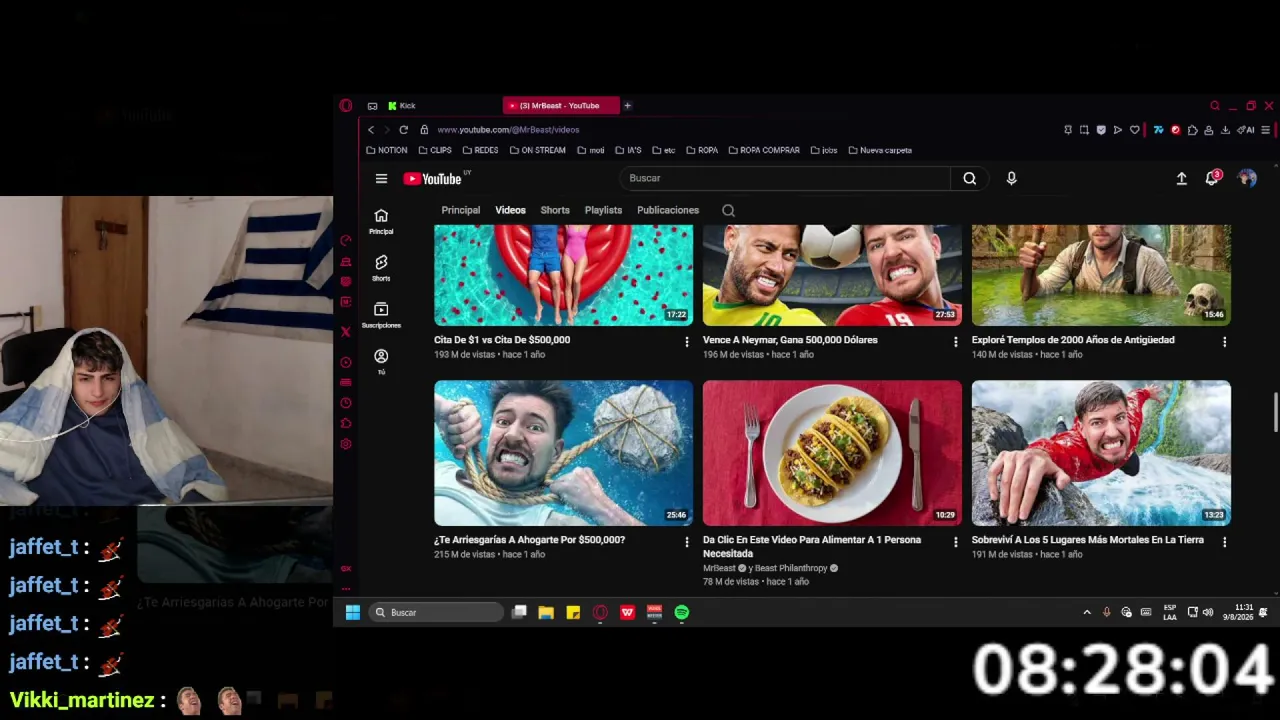Image resolution: width=1280 pixels, height=720 pixels.
Task: Open the Opera GX main menu logo
Action: 346,106
